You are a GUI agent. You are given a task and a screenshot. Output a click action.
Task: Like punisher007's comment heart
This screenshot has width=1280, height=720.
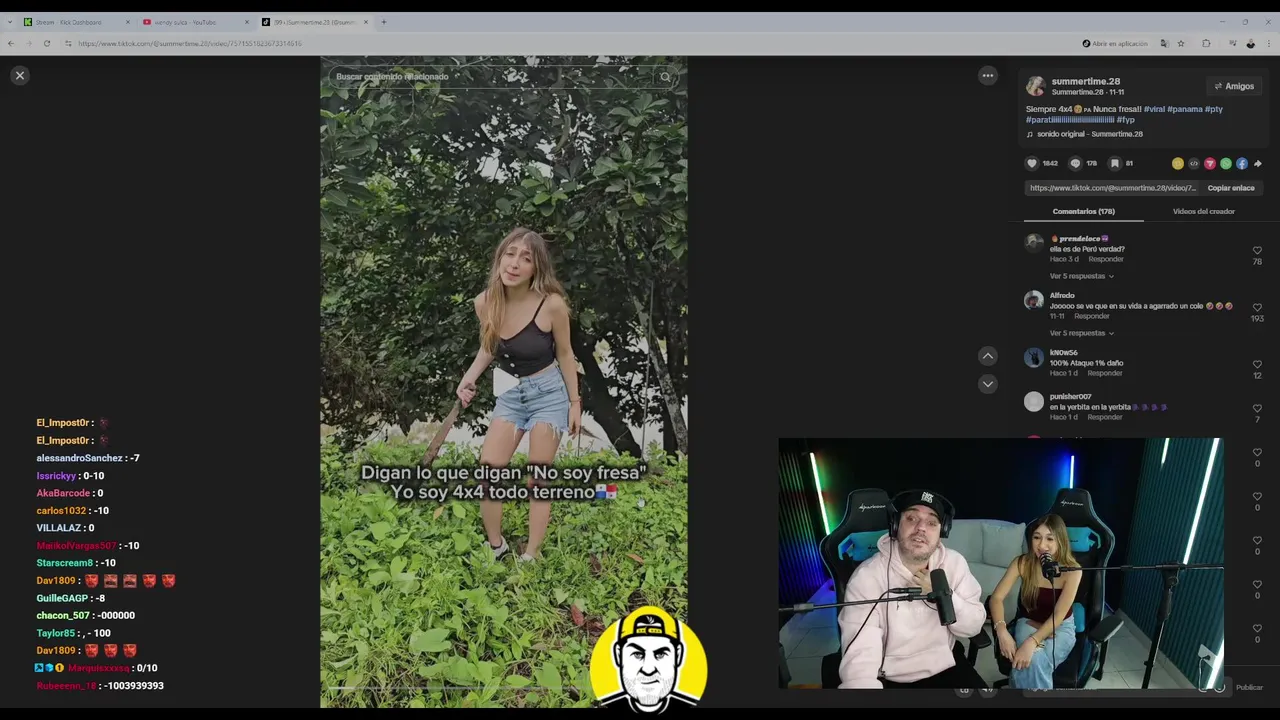coord(1257,408)
